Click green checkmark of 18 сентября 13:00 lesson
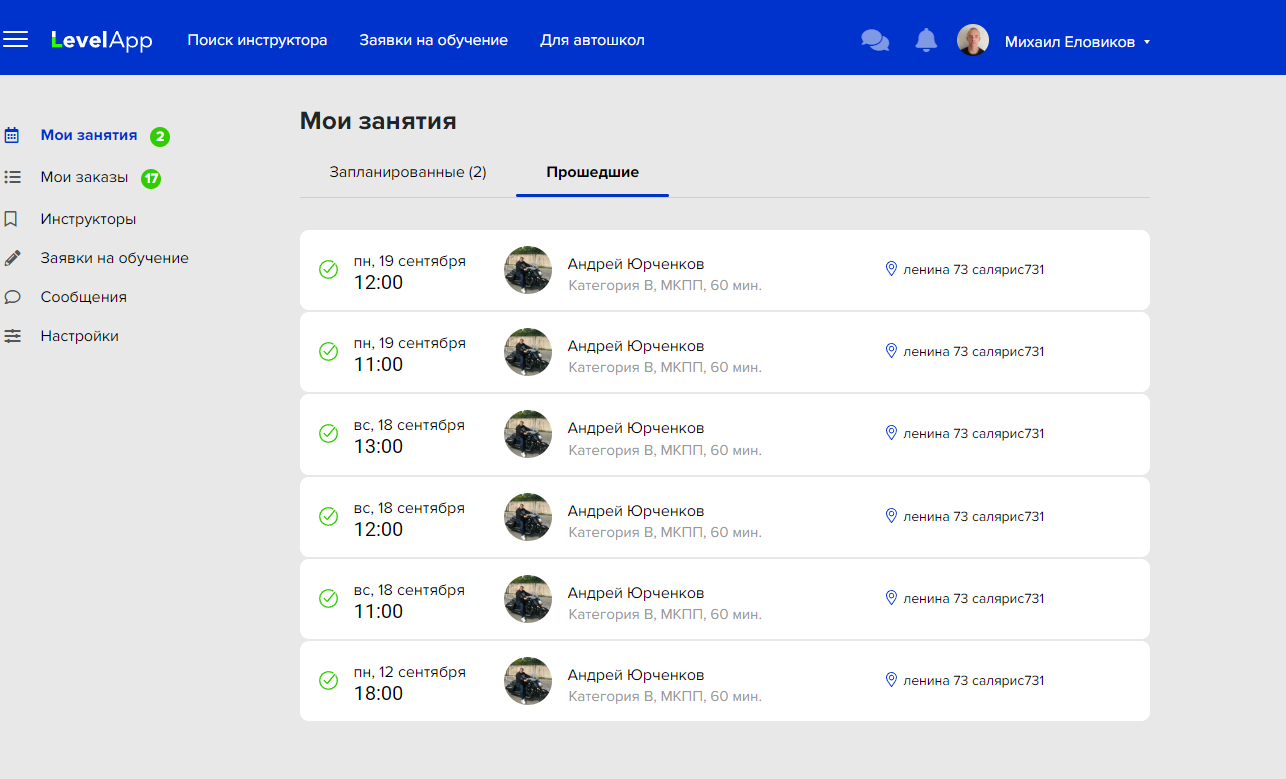The height and width of the screenshot is (779, 1286). (x=328, y=434)
